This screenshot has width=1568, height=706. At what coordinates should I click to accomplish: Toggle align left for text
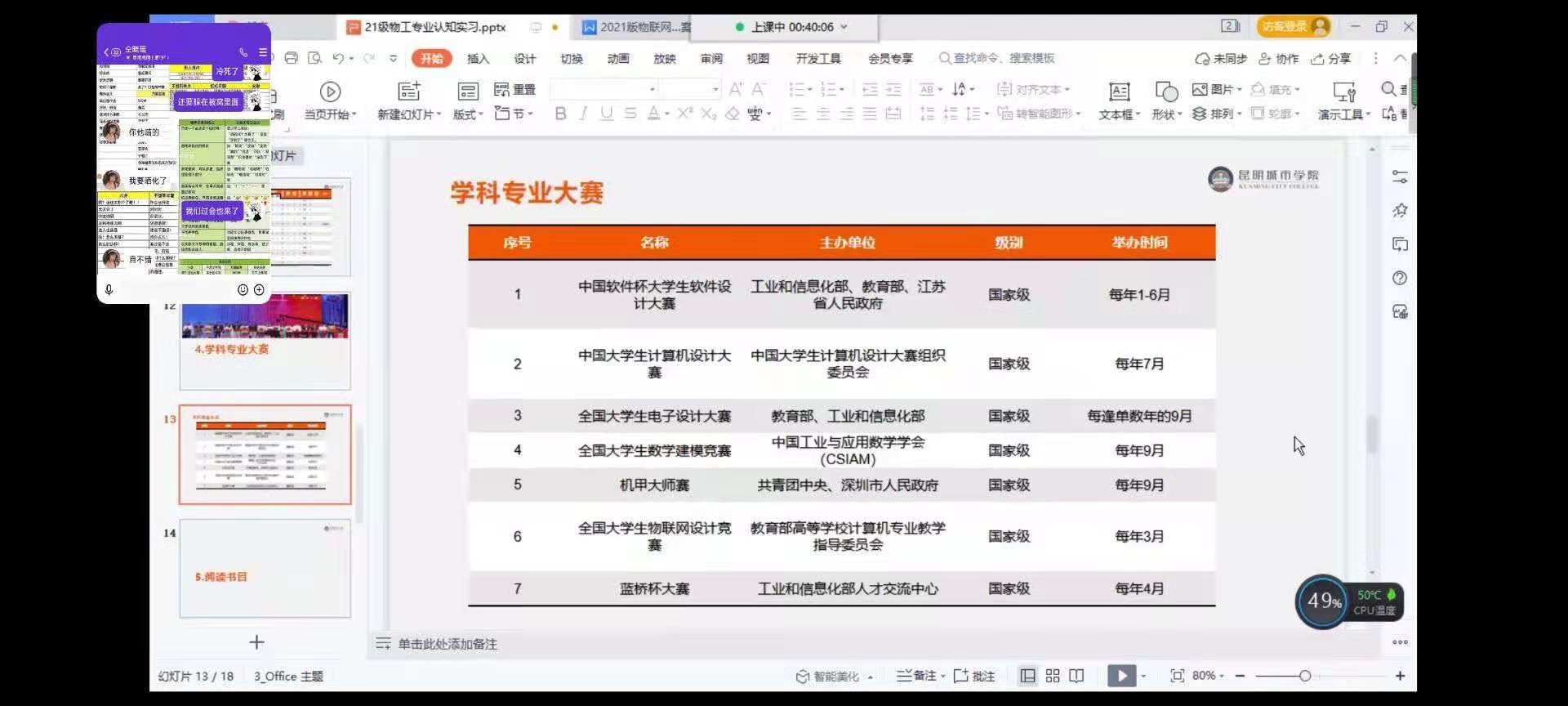[800, 114]
